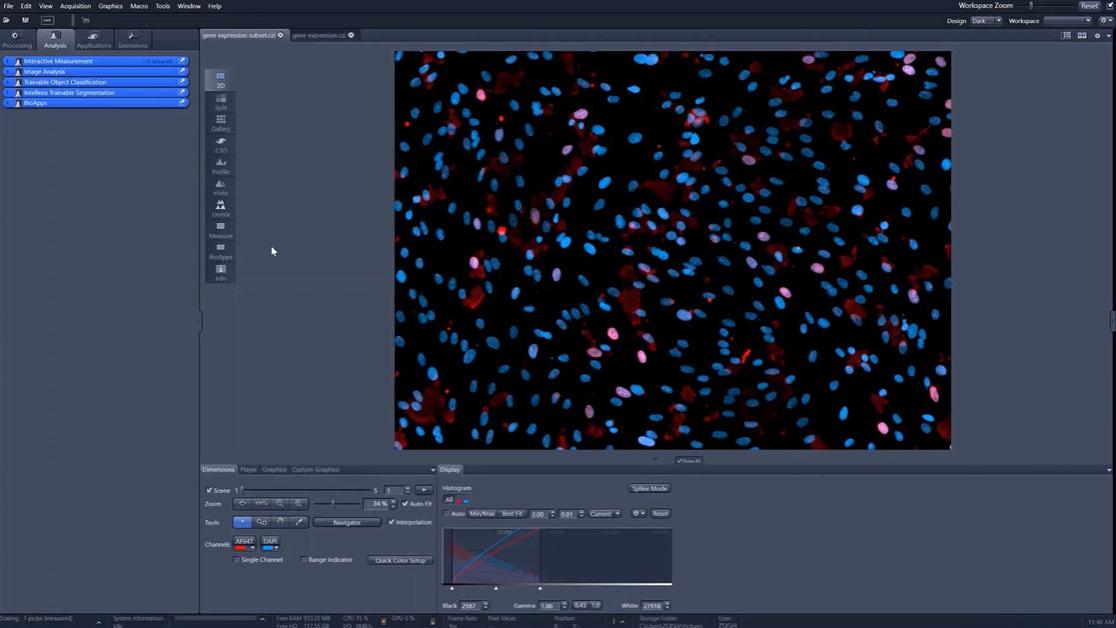1116x628 pixels.
Task: Click the Spline Mode button
Action: (649, 488)
